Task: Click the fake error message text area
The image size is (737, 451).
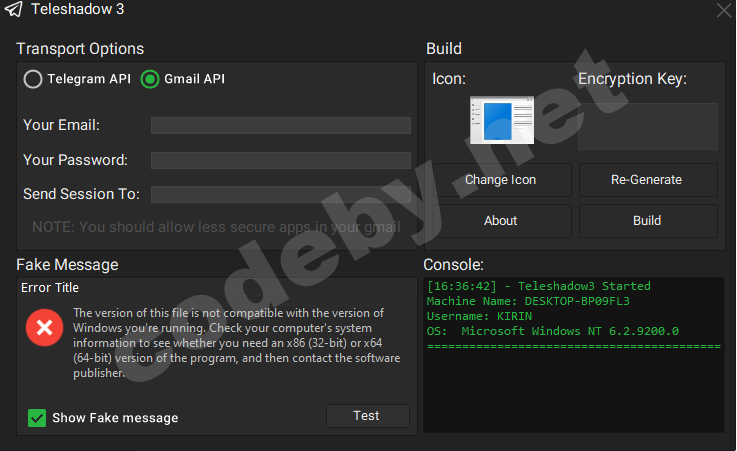Action: coord(237,349)
